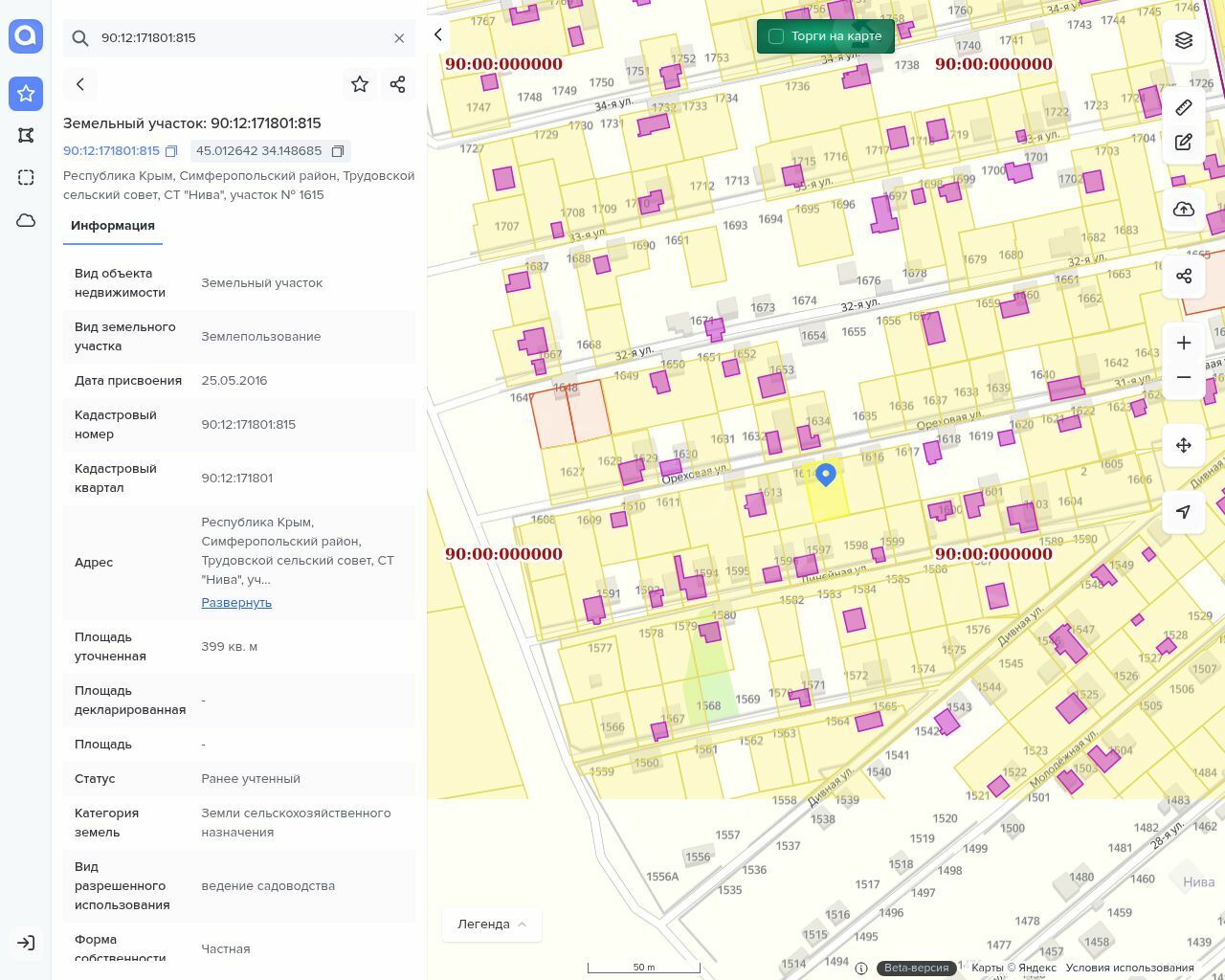Viewport: 1225px width, 980px height.
Task: Enable the Торги на карте checkbox
Action: [776, 36]
